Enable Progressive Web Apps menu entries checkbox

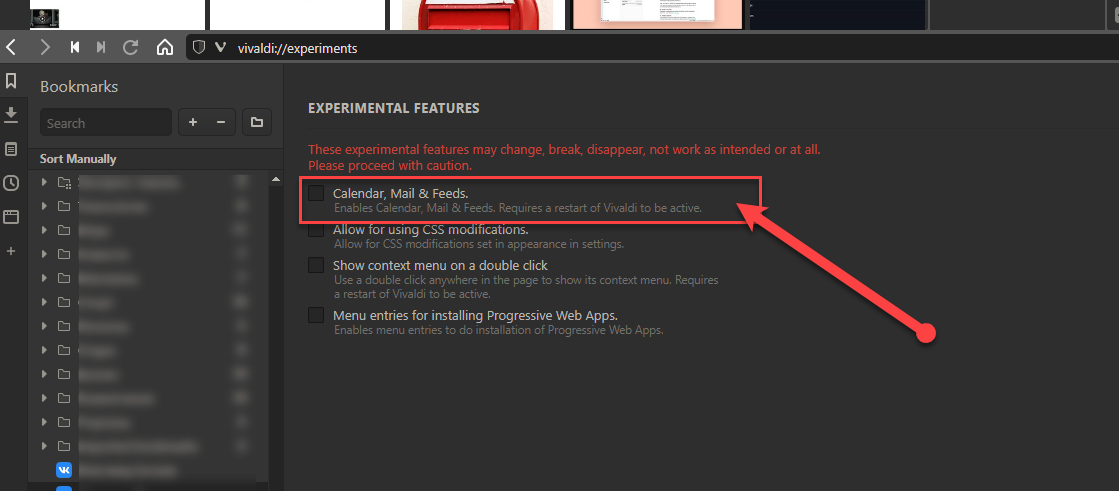pos(315,315)
